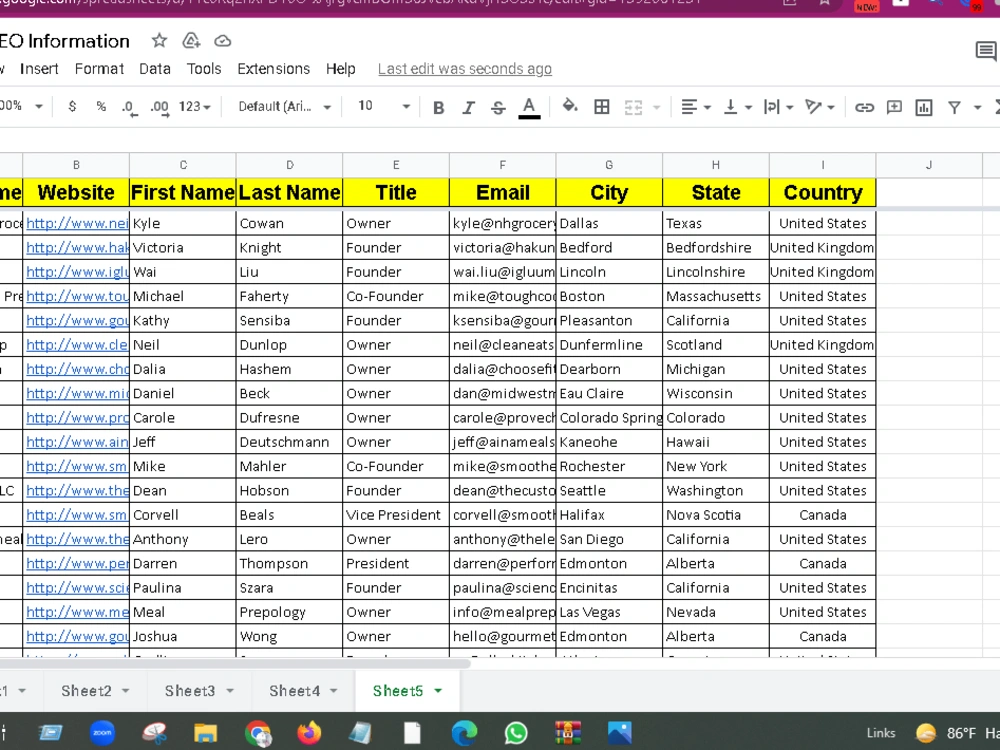Click the move to Drive folder icon
Viewport: 1000px width, 750px height.
point(191,41)
